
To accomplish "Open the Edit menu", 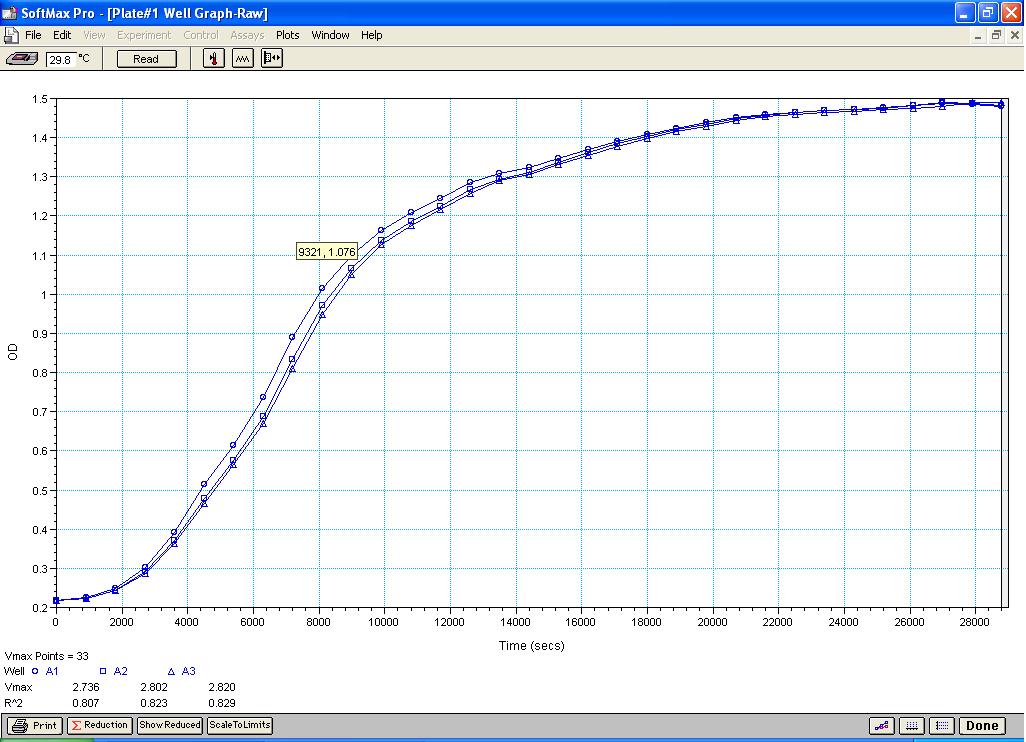I will pyautogui.click(x=62, y=35).
